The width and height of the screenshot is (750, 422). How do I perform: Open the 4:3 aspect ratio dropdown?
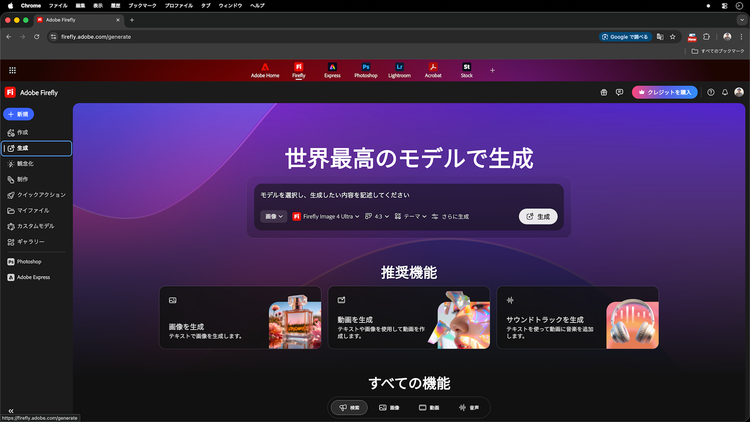(377, 216)
